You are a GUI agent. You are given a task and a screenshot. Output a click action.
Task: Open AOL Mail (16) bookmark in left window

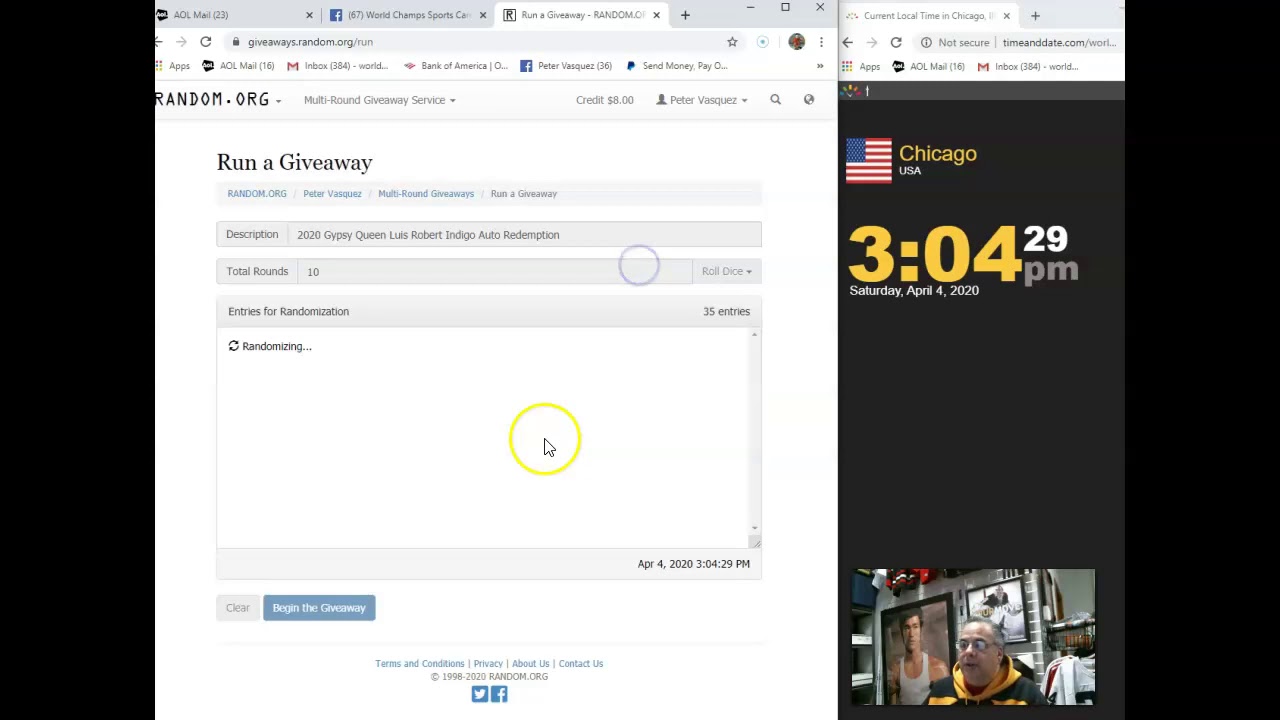[238, 66]
